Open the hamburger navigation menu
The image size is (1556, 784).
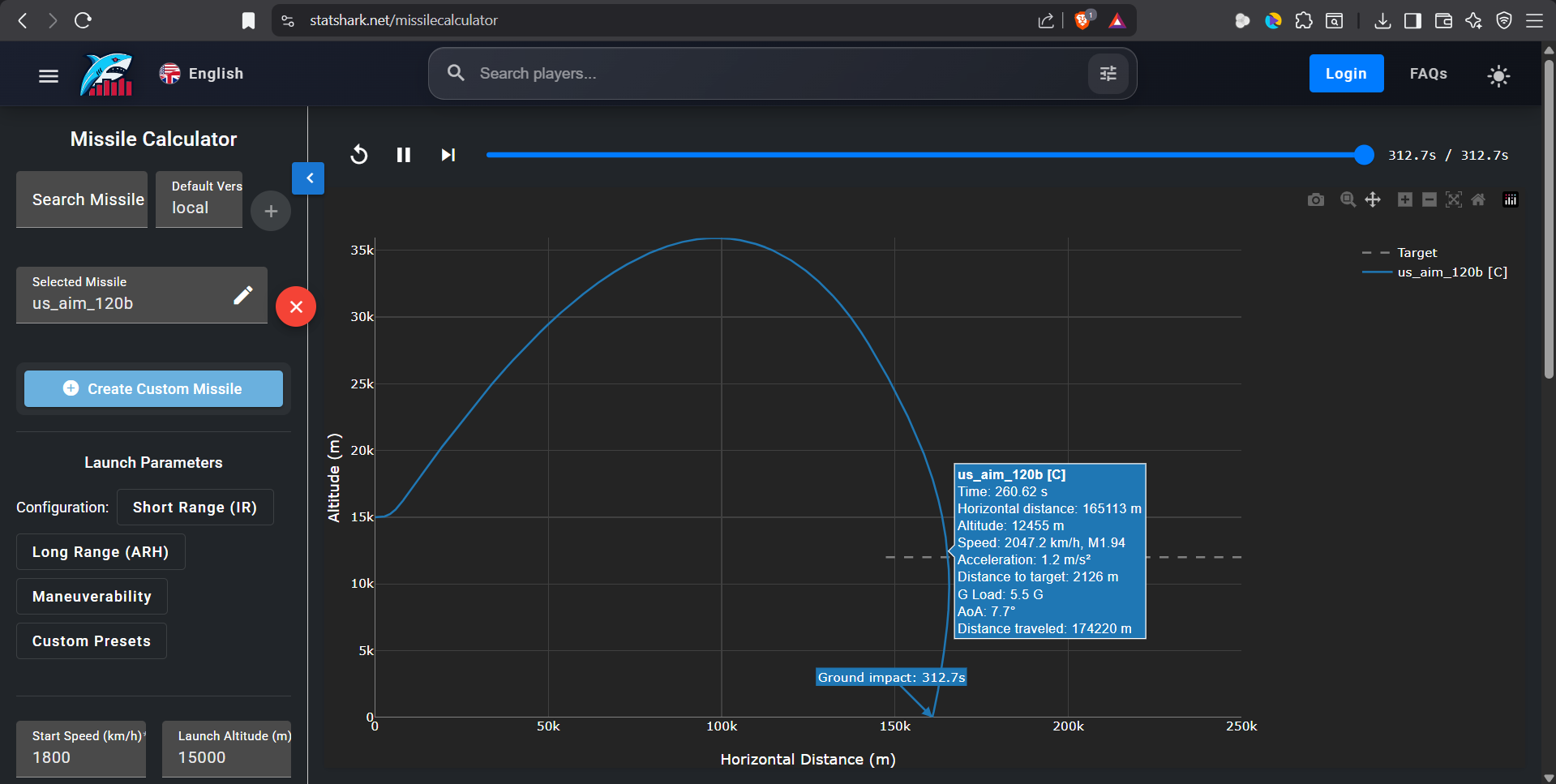coord(49,75)
